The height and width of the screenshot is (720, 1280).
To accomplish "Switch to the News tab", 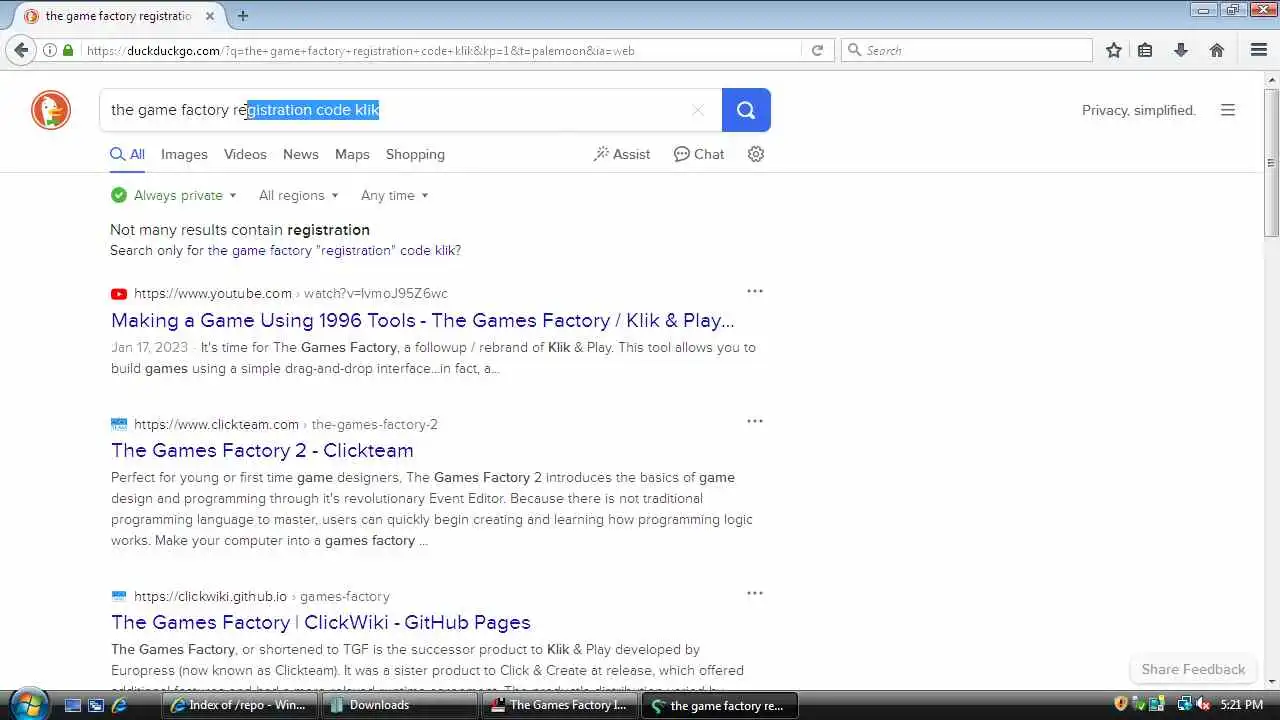I will click(300, 154).
